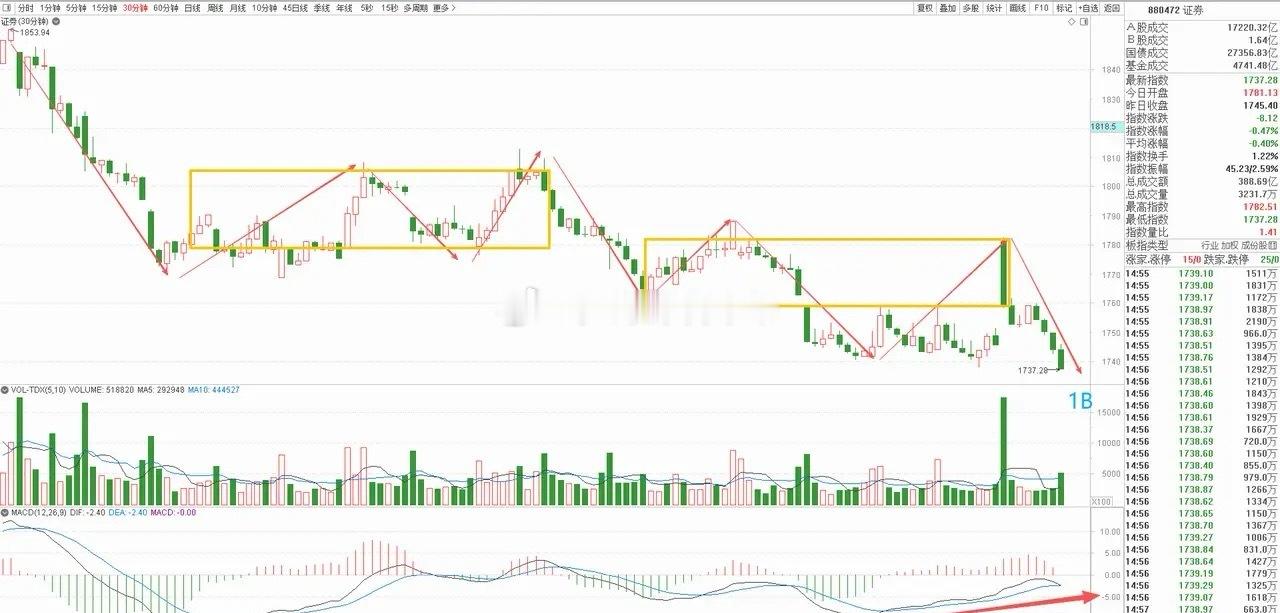The image size is (1280, 613).
Task: Select the 5秒 period tab
Action: tap(366, 7)
